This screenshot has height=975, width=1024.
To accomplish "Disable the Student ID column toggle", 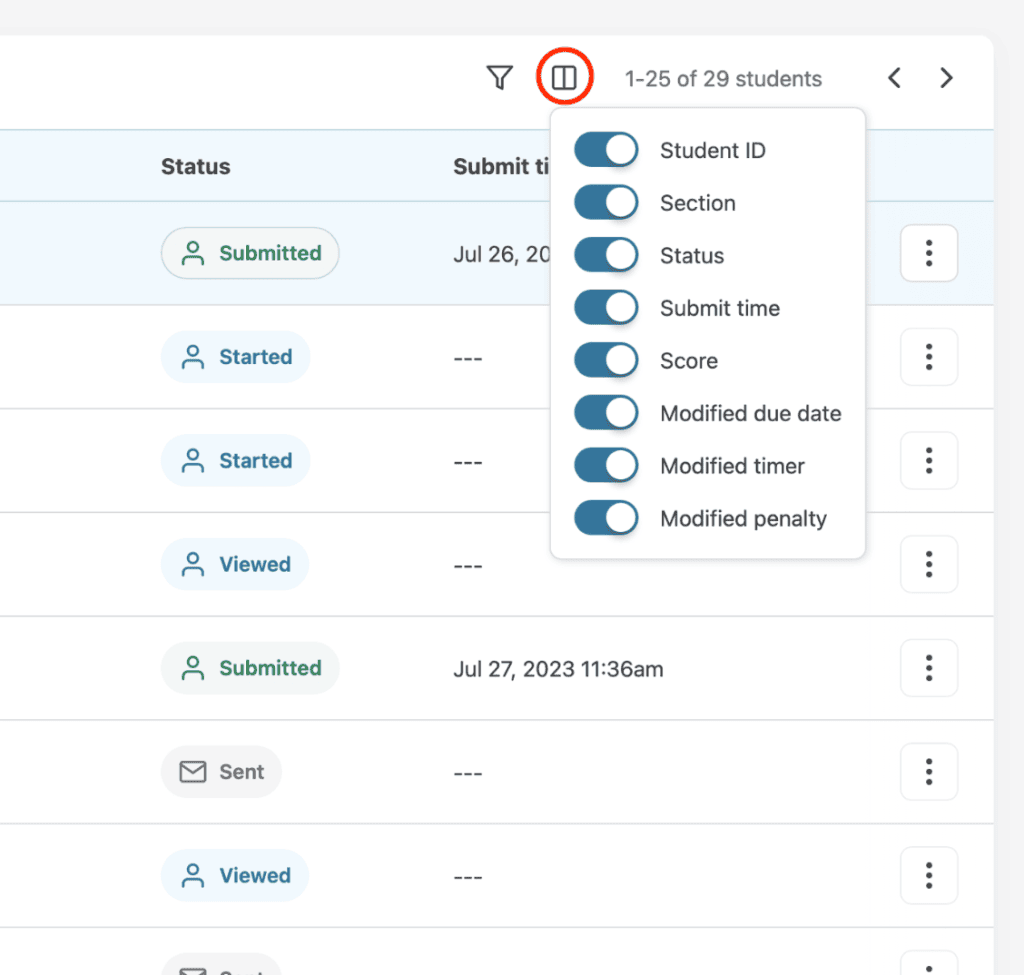I will 606,149.
